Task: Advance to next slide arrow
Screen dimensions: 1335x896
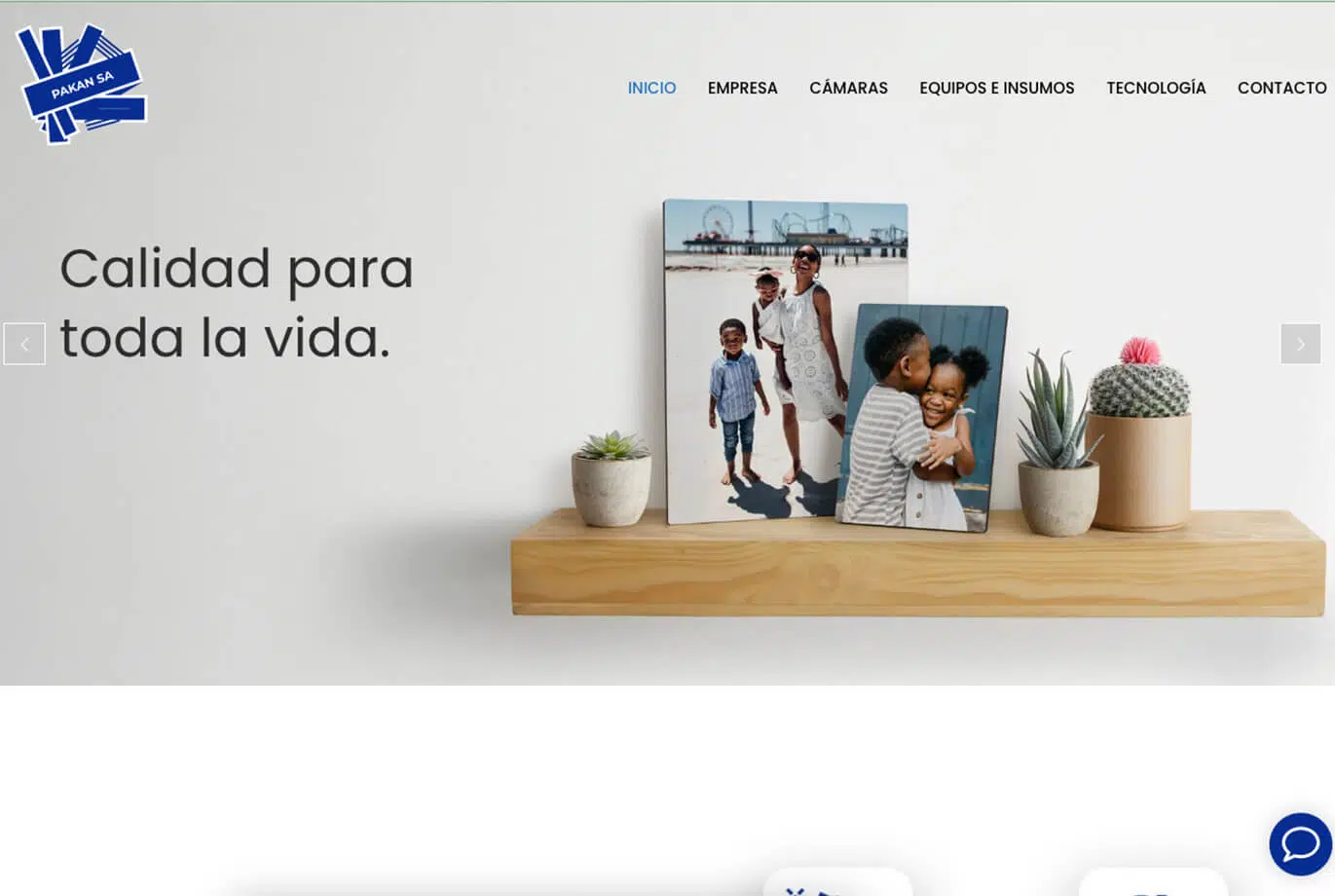Action: (x=1301, y=344)
